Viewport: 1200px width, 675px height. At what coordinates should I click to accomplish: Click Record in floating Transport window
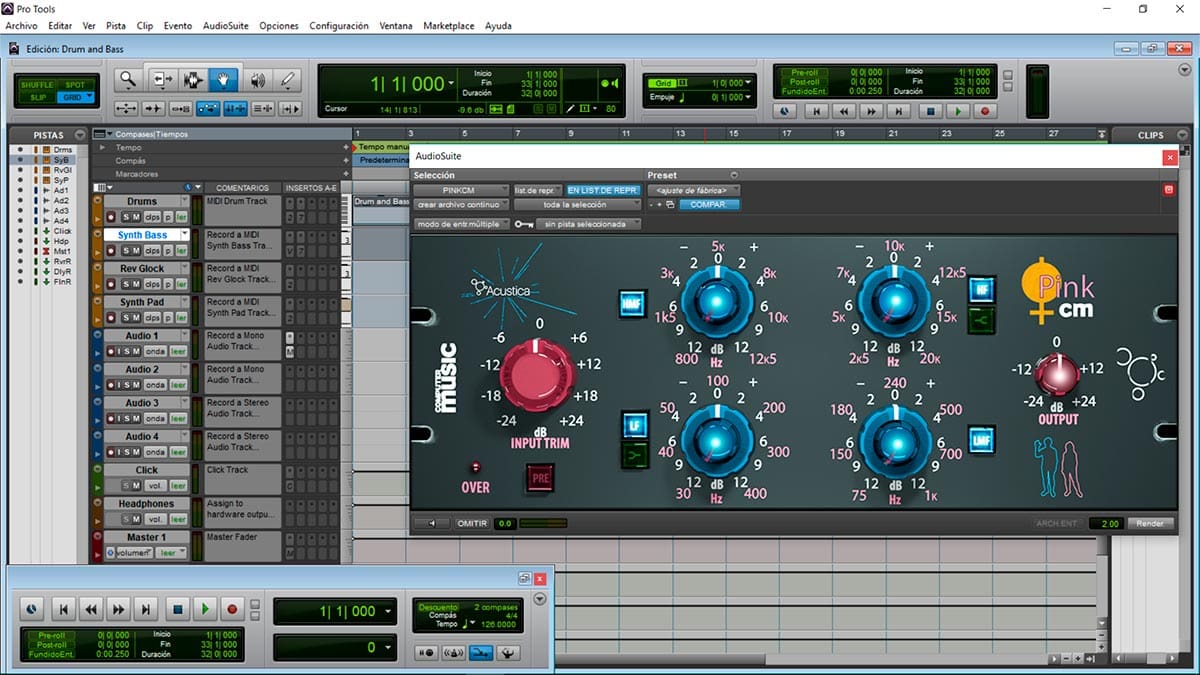pos(232,608)
